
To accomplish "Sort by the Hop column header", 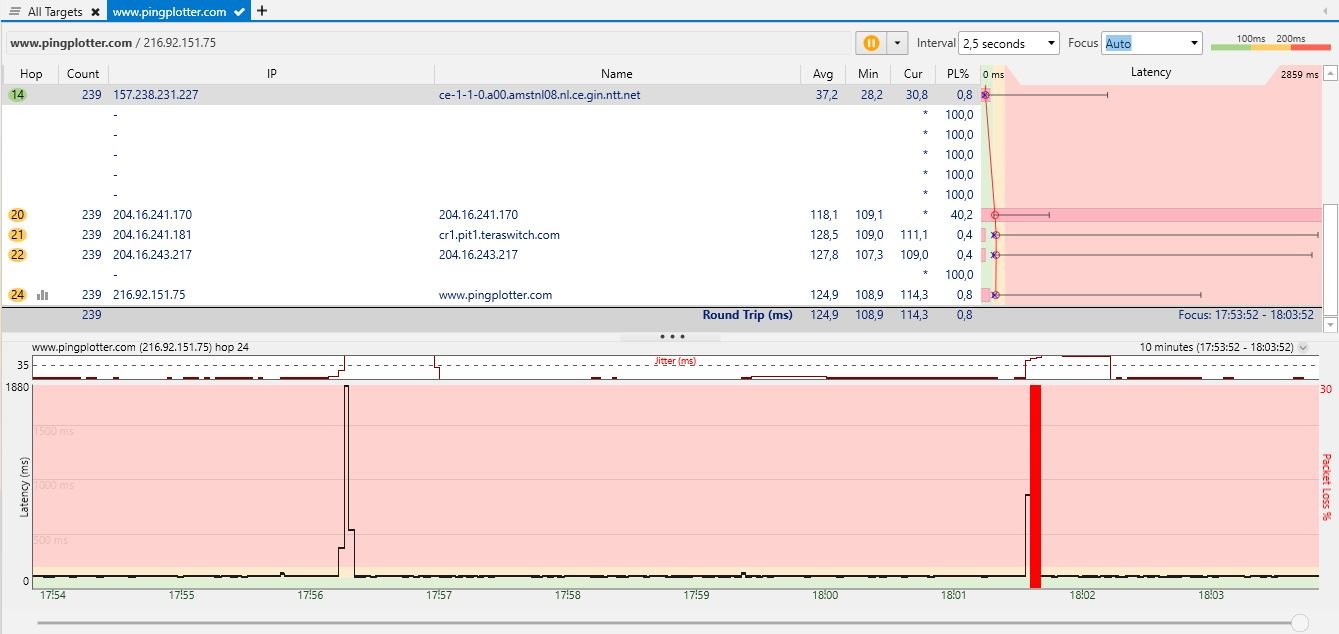I will [31, 73].
